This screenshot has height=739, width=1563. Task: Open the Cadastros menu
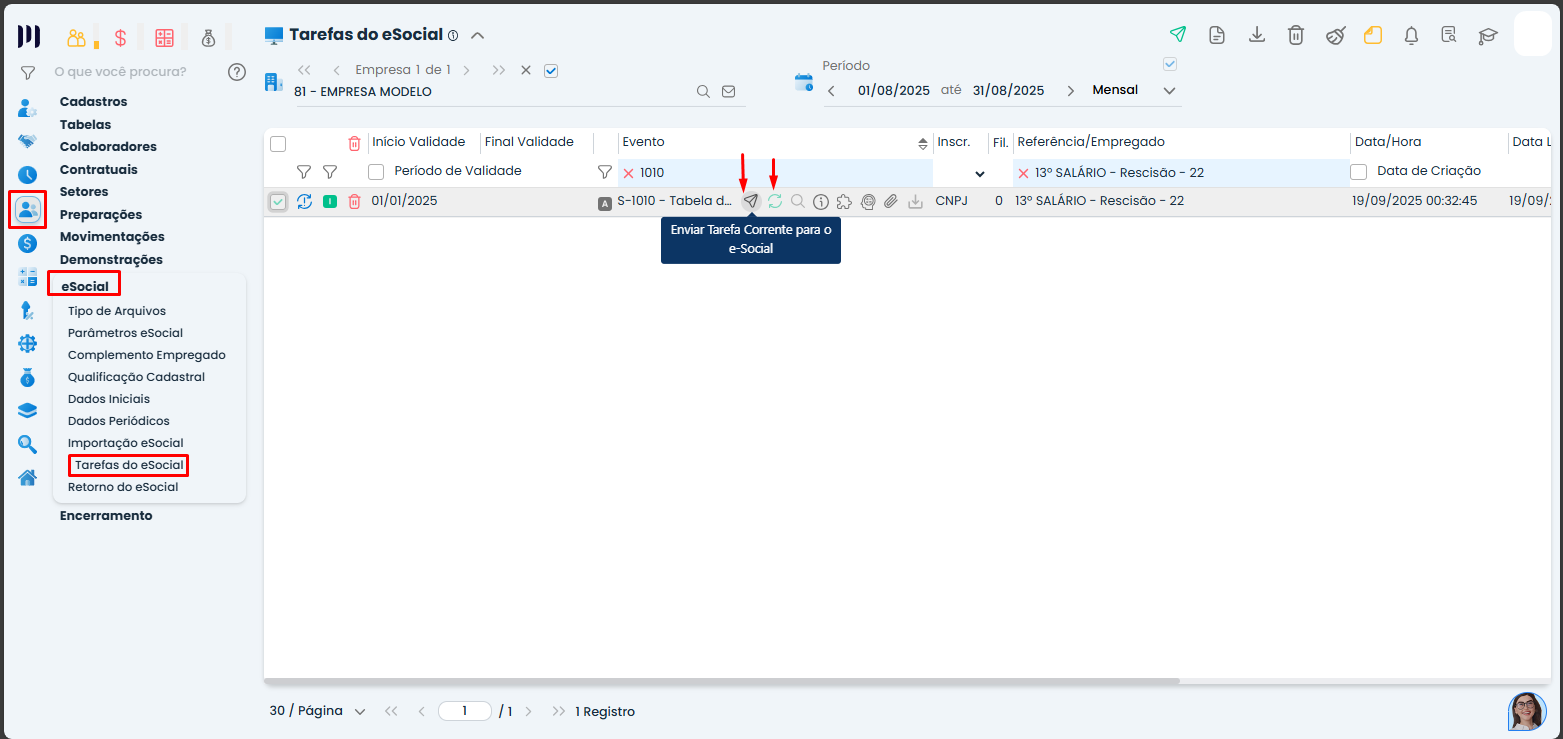tap(93, 101)
